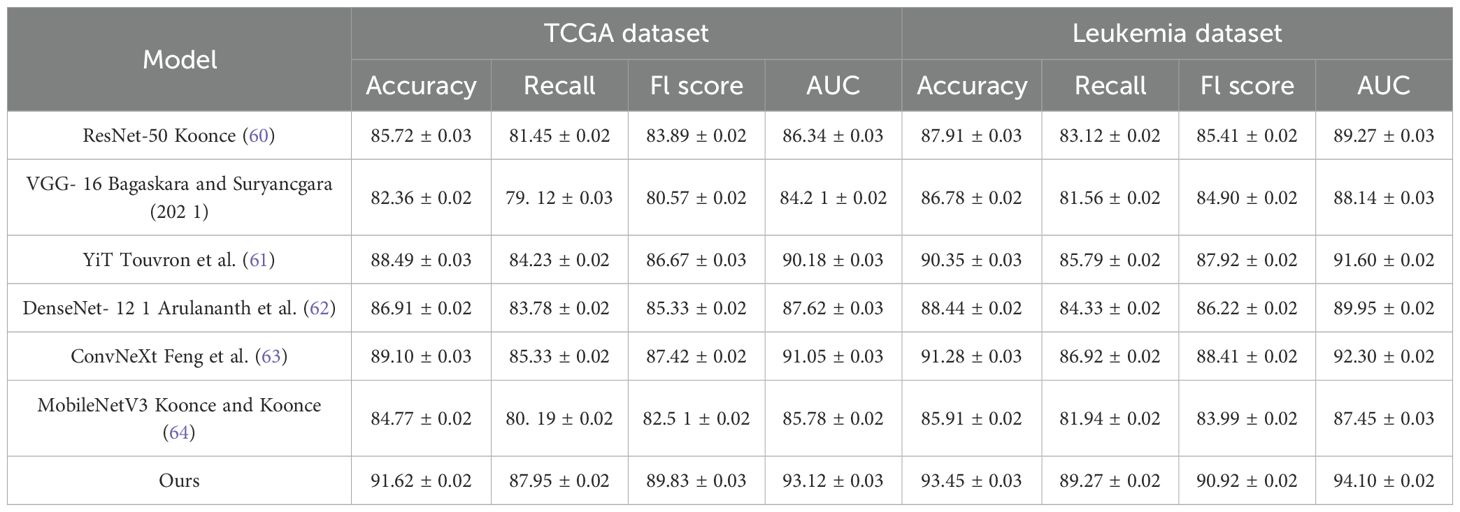Click the 85.72 ± 0.03 cell in the ResNet-50 row

[421, 135]
